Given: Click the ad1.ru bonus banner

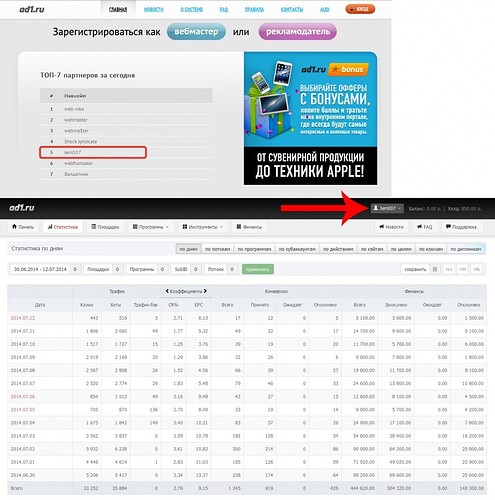Looking at the screenshot, I should point(310,118).
